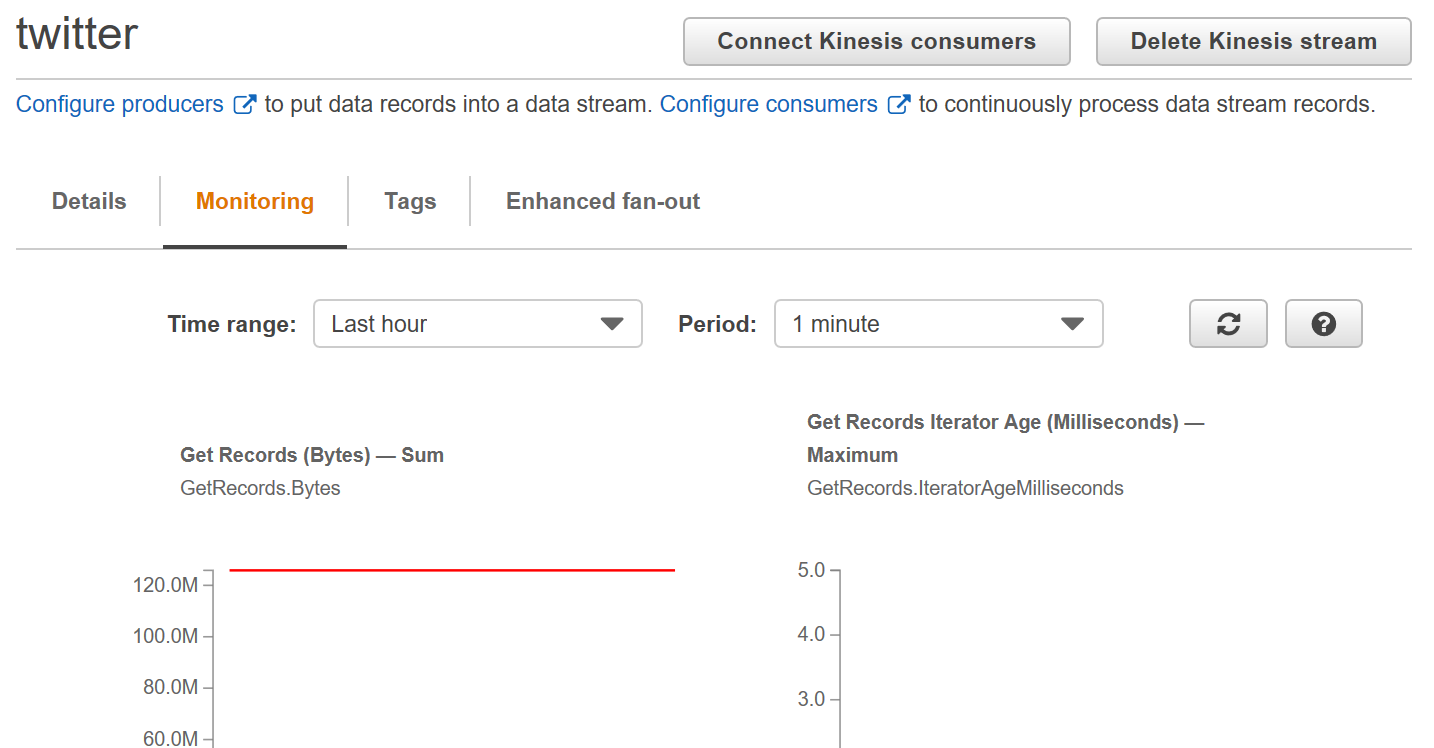The height and width of the screenshot is (748, 1434).
Task: Click Delete Kinesis stream button
Action: [x=1253, y=42]
